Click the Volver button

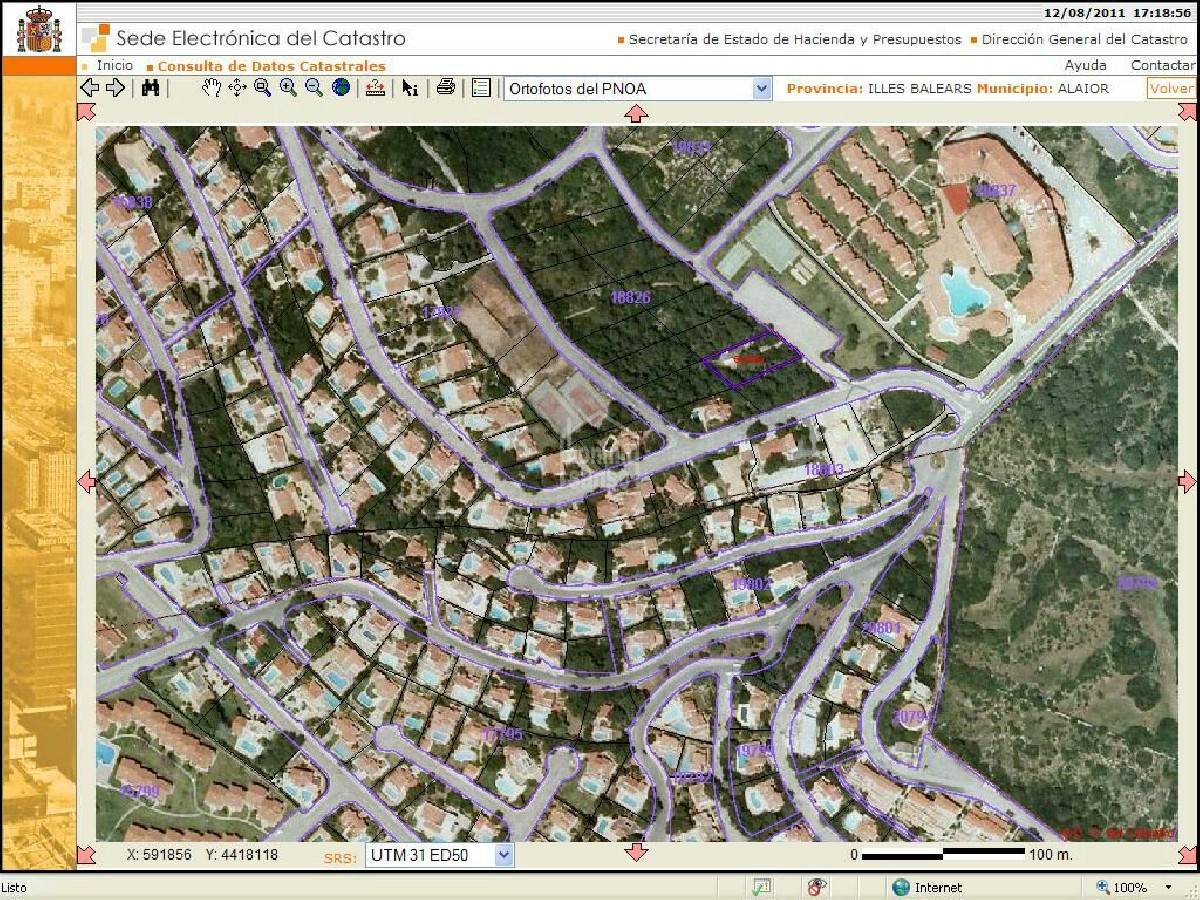coord(1171,88)
